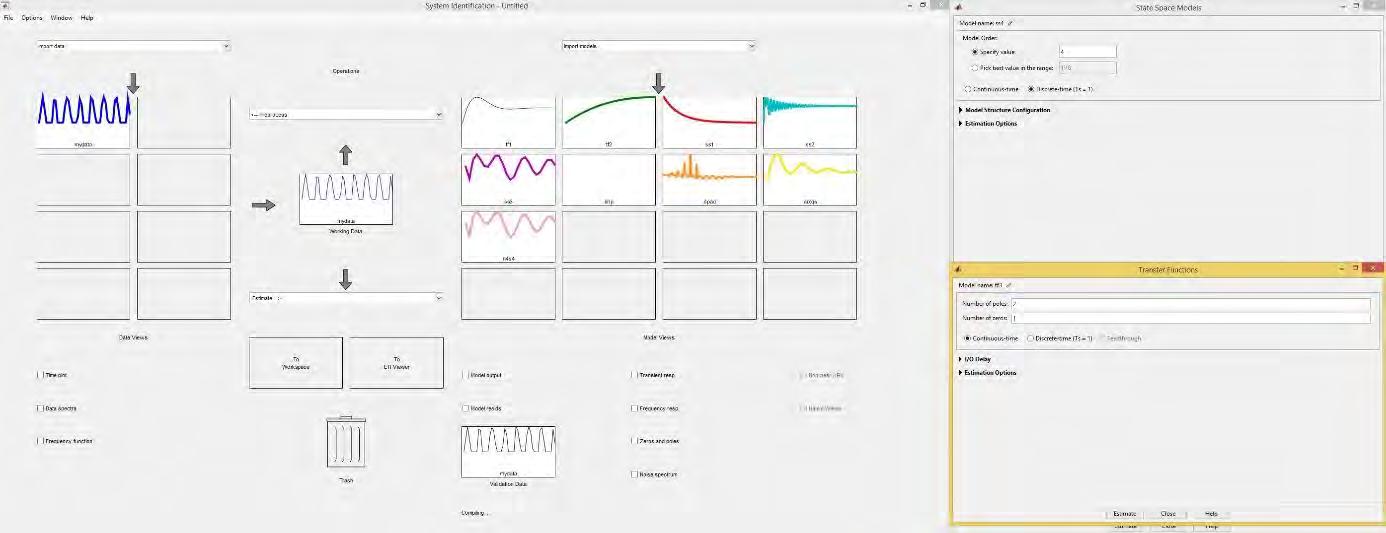The width and height of the screenshot is (1386, 533).
Task: Select the blue mydata icon in Data Views
Action: point(83,122)
